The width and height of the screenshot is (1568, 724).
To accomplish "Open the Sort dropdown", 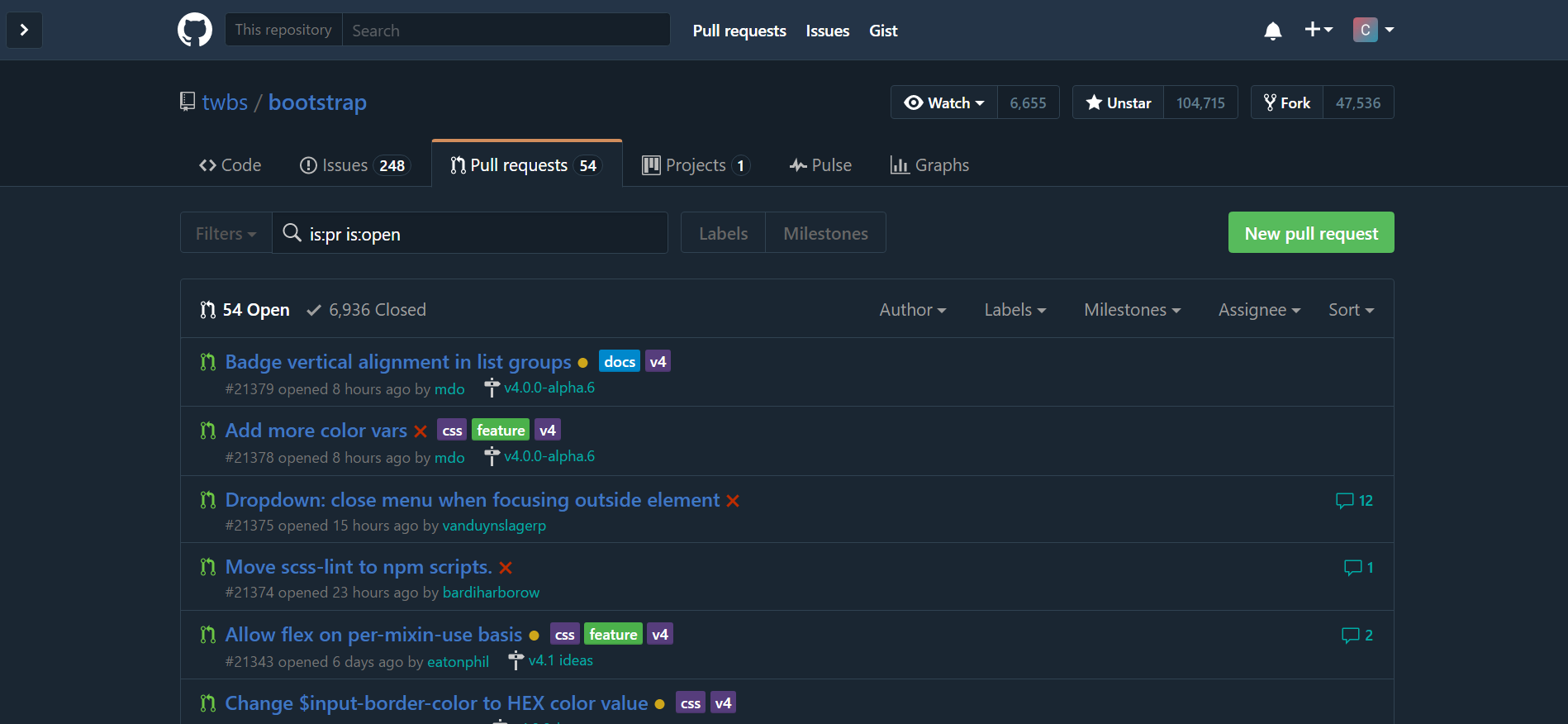I will coord(1352,310).
